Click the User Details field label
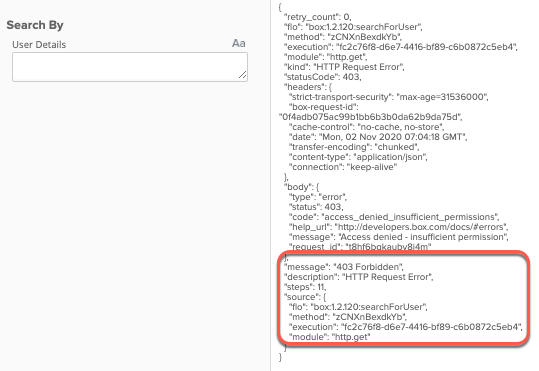Screen dimensions: 539x371 pos(39,45)
